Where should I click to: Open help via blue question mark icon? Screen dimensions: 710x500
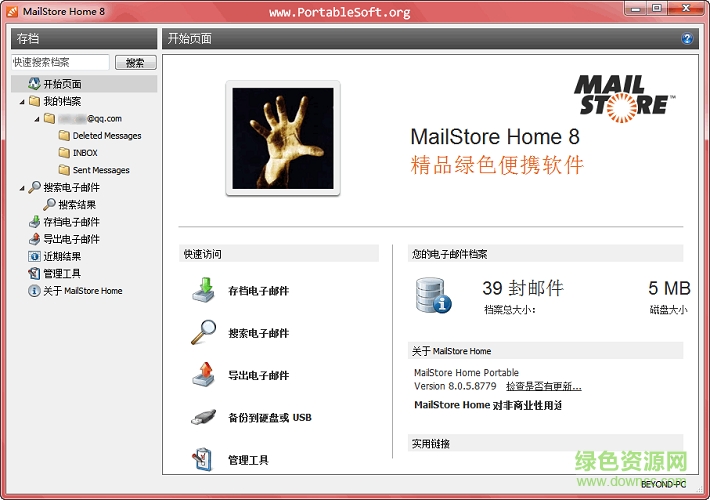(688, 39)
